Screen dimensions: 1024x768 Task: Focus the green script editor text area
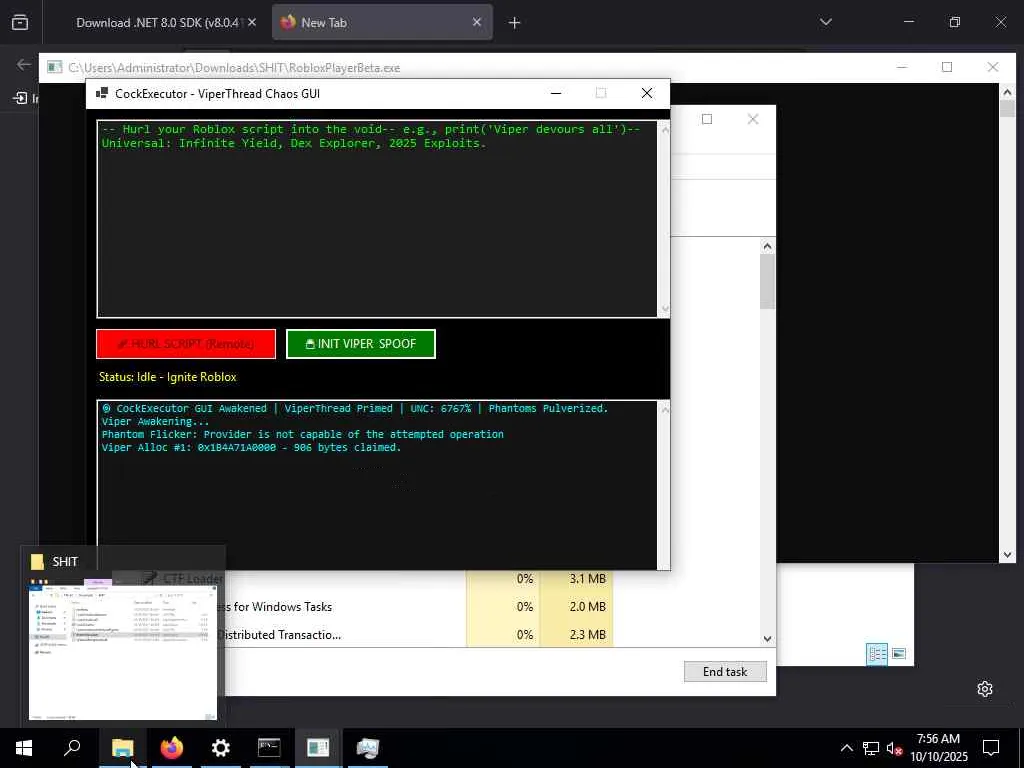377,219
